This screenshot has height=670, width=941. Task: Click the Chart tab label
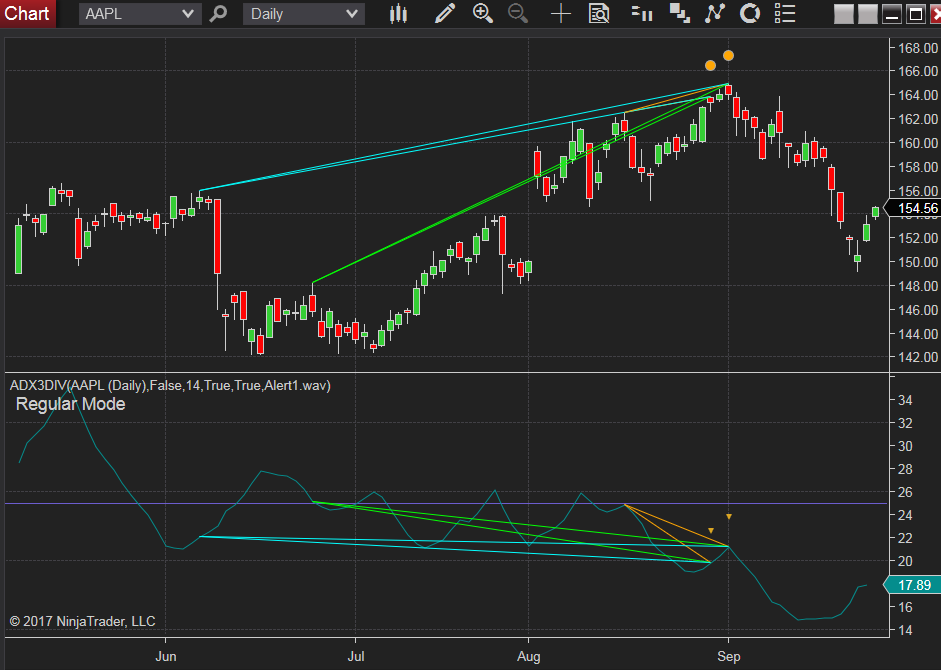(x=28, y=13)
